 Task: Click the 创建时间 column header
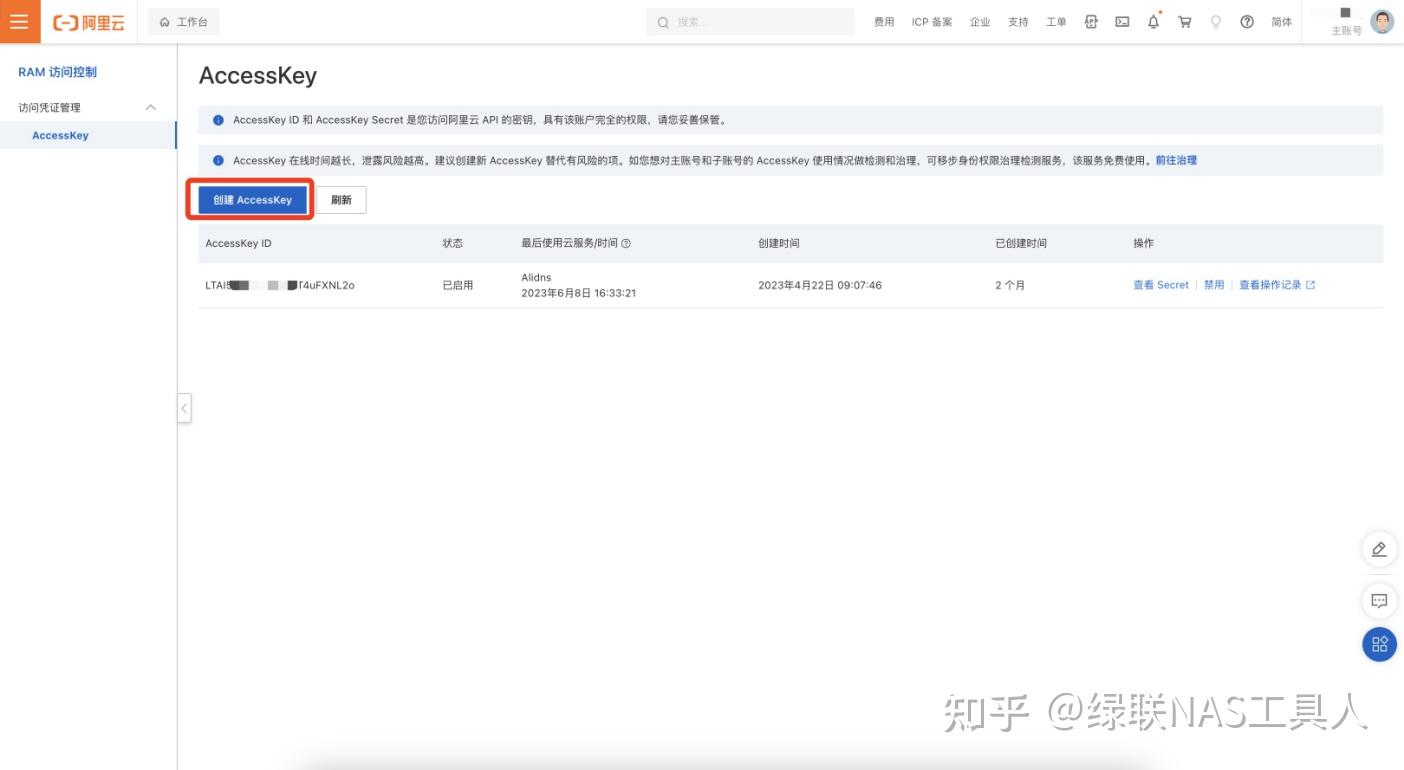click(778, 243)
